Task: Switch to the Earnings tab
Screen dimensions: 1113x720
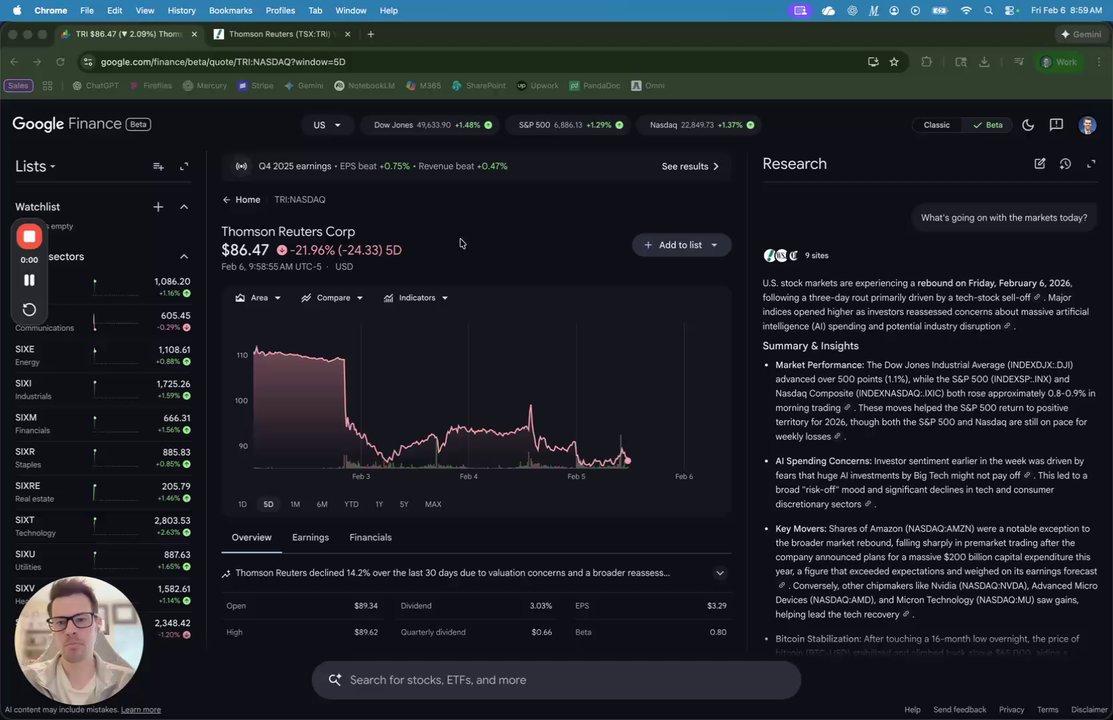Action: [x=310, y=538]
